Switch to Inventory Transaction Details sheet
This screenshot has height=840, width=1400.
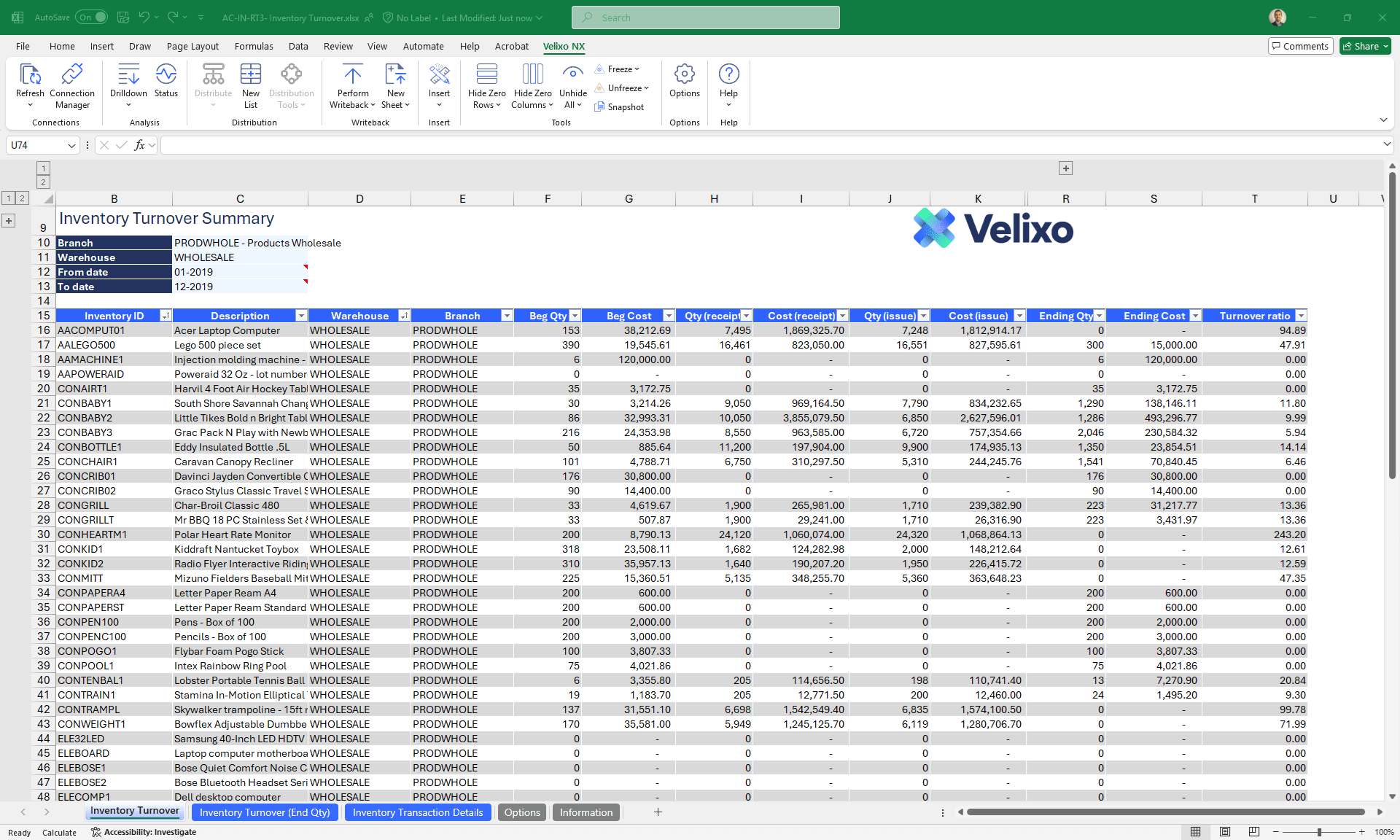pyautogui.click(x=417, y=812)
